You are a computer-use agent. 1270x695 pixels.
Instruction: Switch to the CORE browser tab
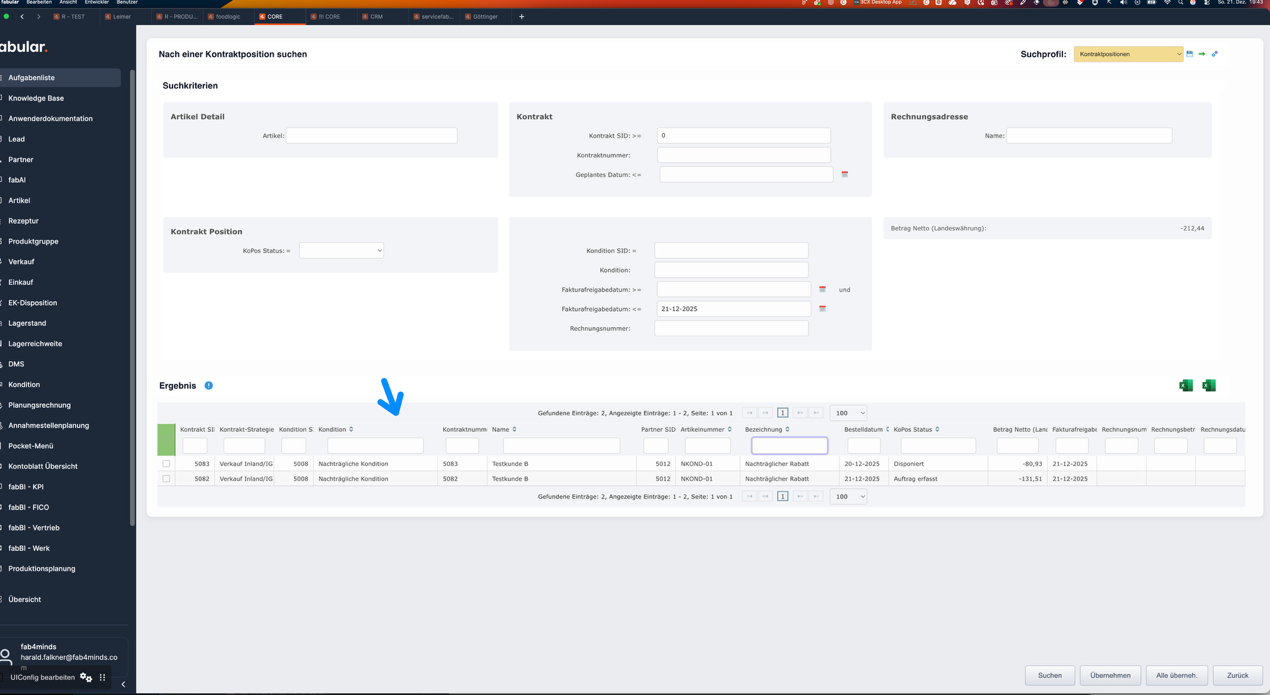[x=270, y=16]
